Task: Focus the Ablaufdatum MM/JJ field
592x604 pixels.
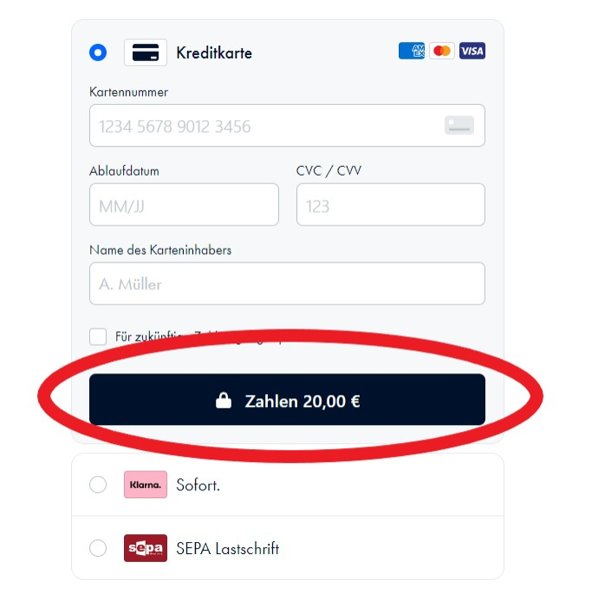Action: pos(184,205)
